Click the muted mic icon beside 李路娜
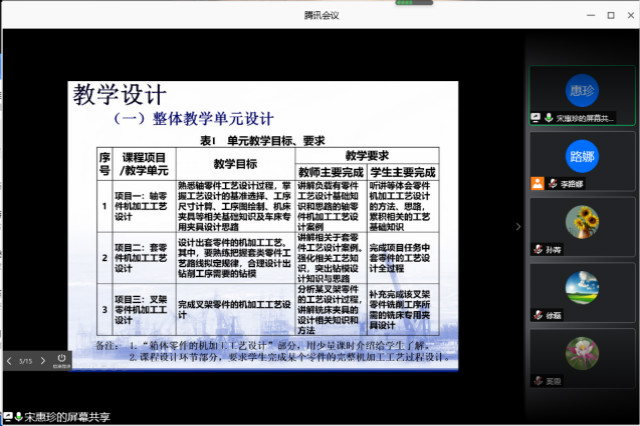Viewport: 640px width, 426px height. click(x=551, y=183)
